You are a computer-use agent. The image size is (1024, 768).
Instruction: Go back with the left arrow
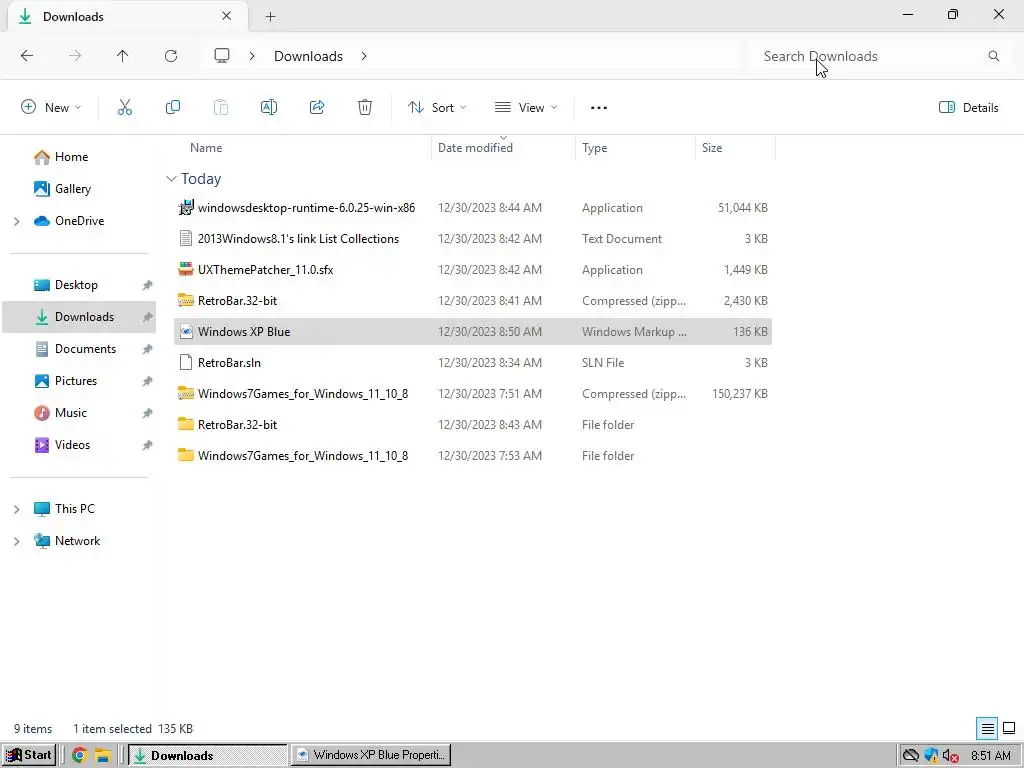27,56
